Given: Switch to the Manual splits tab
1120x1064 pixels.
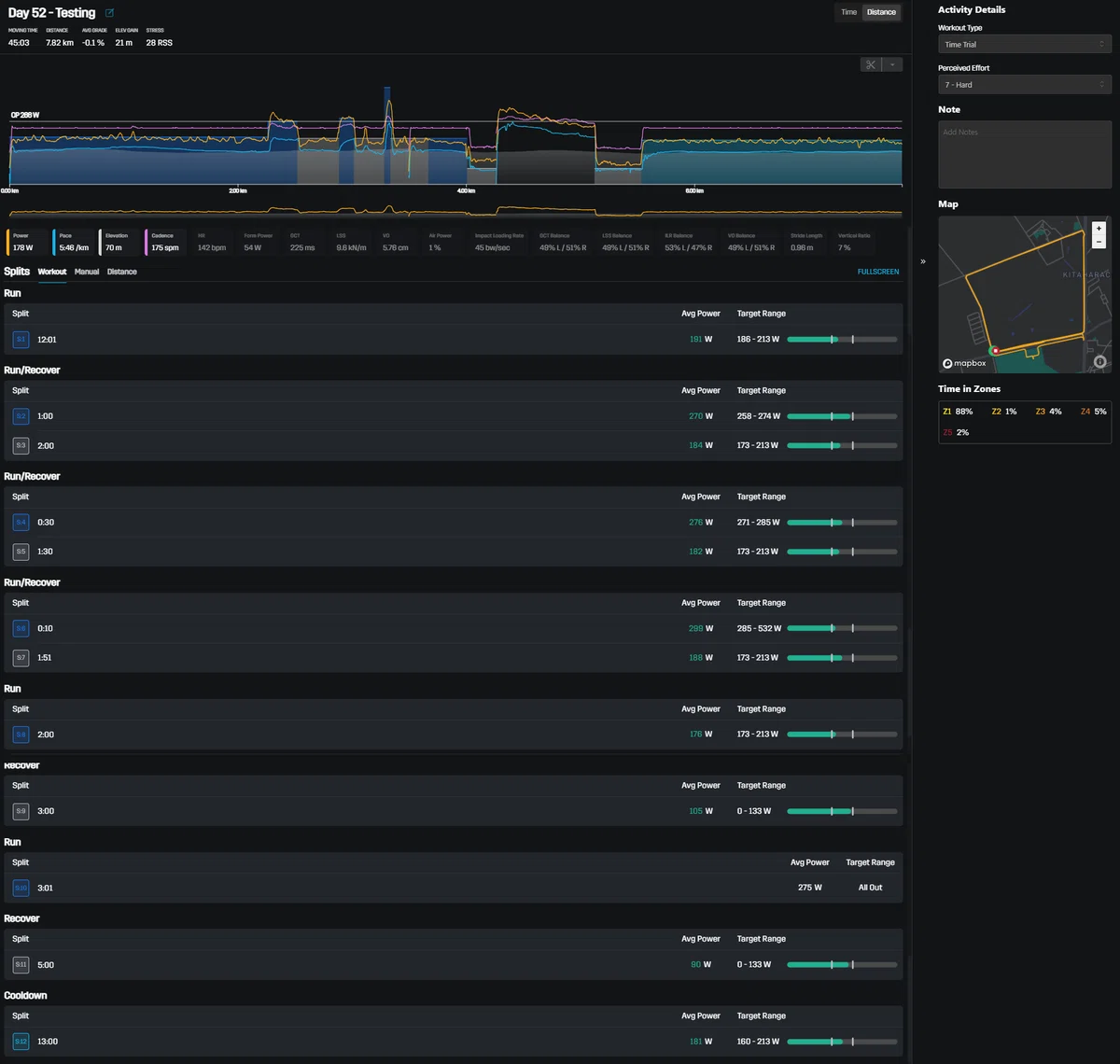Looking at the screenshot, I should 87,272.
